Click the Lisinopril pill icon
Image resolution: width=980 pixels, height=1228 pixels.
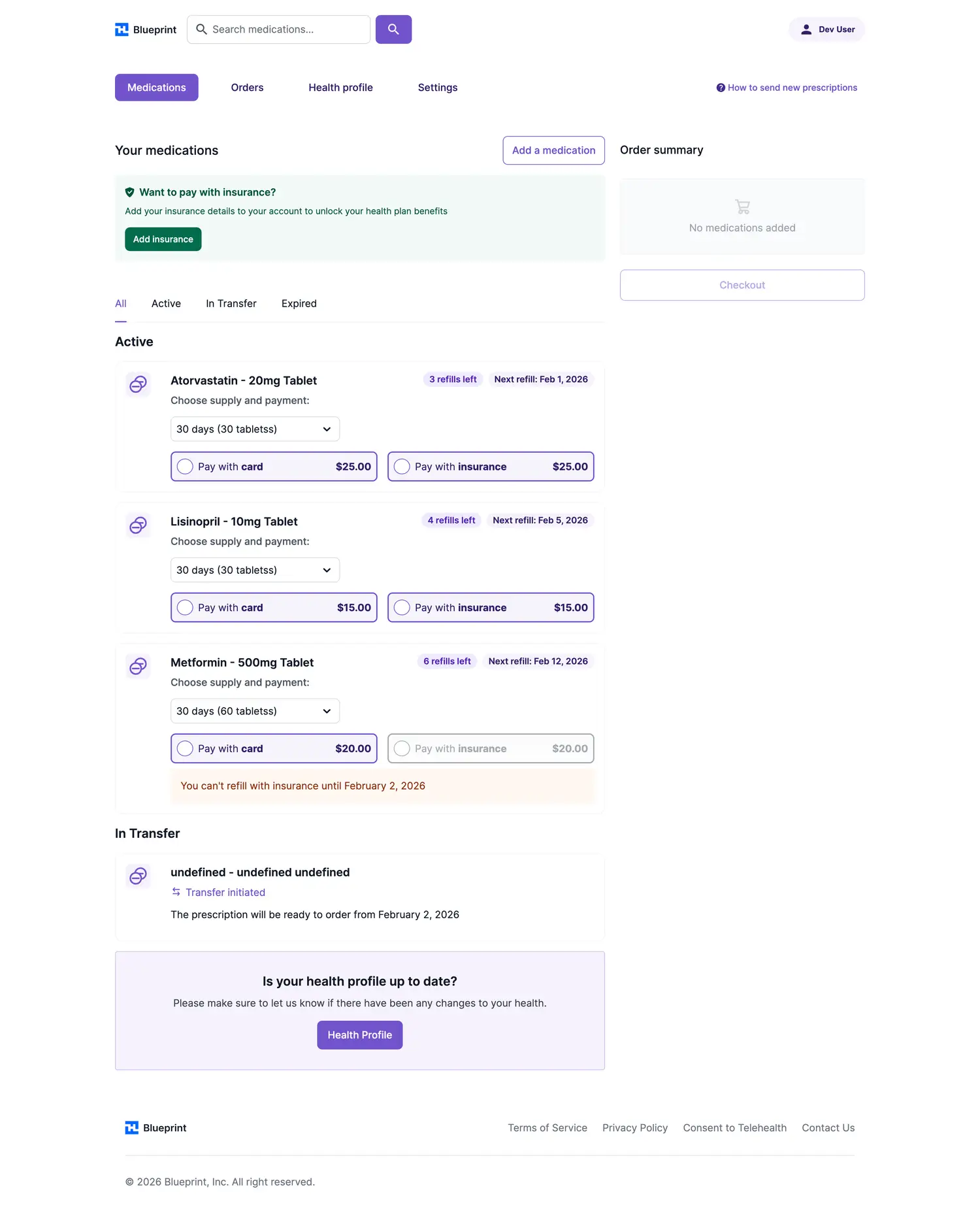point(138,525)
